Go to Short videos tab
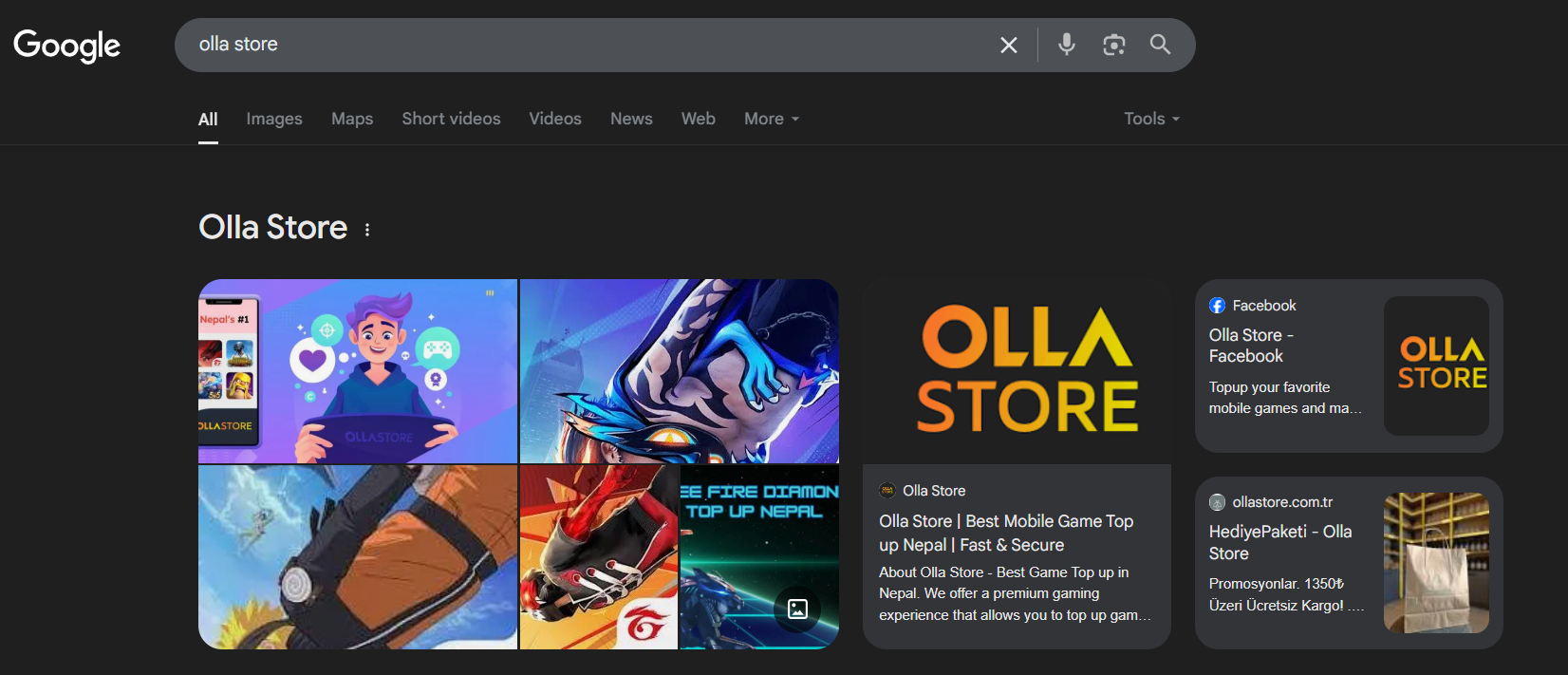The width and height of the screenshot is (1568, 675). [451, 119]
